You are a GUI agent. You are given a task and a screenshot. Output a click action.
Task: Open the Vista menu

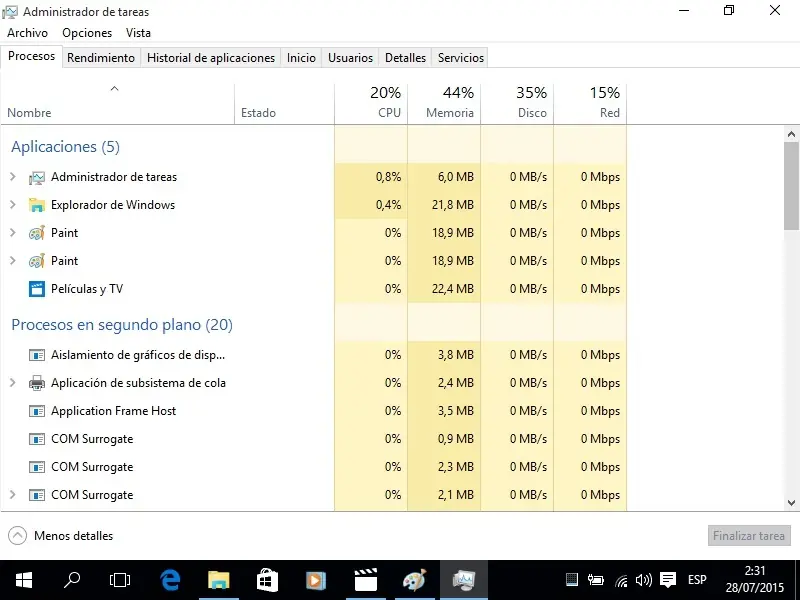point(138,33)
